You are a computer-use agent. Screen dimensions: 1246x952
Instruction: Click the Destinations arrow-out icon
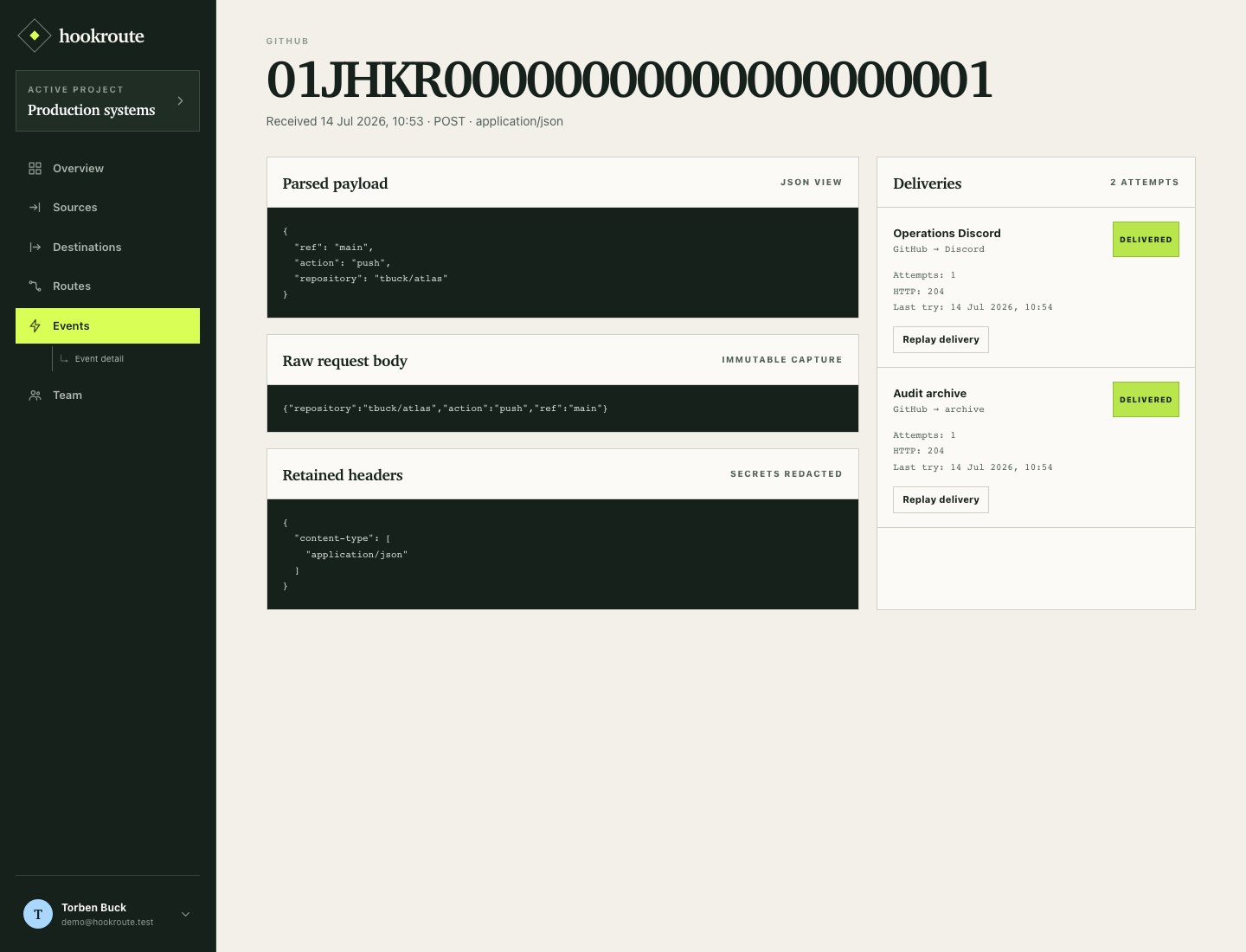[35, 247]
